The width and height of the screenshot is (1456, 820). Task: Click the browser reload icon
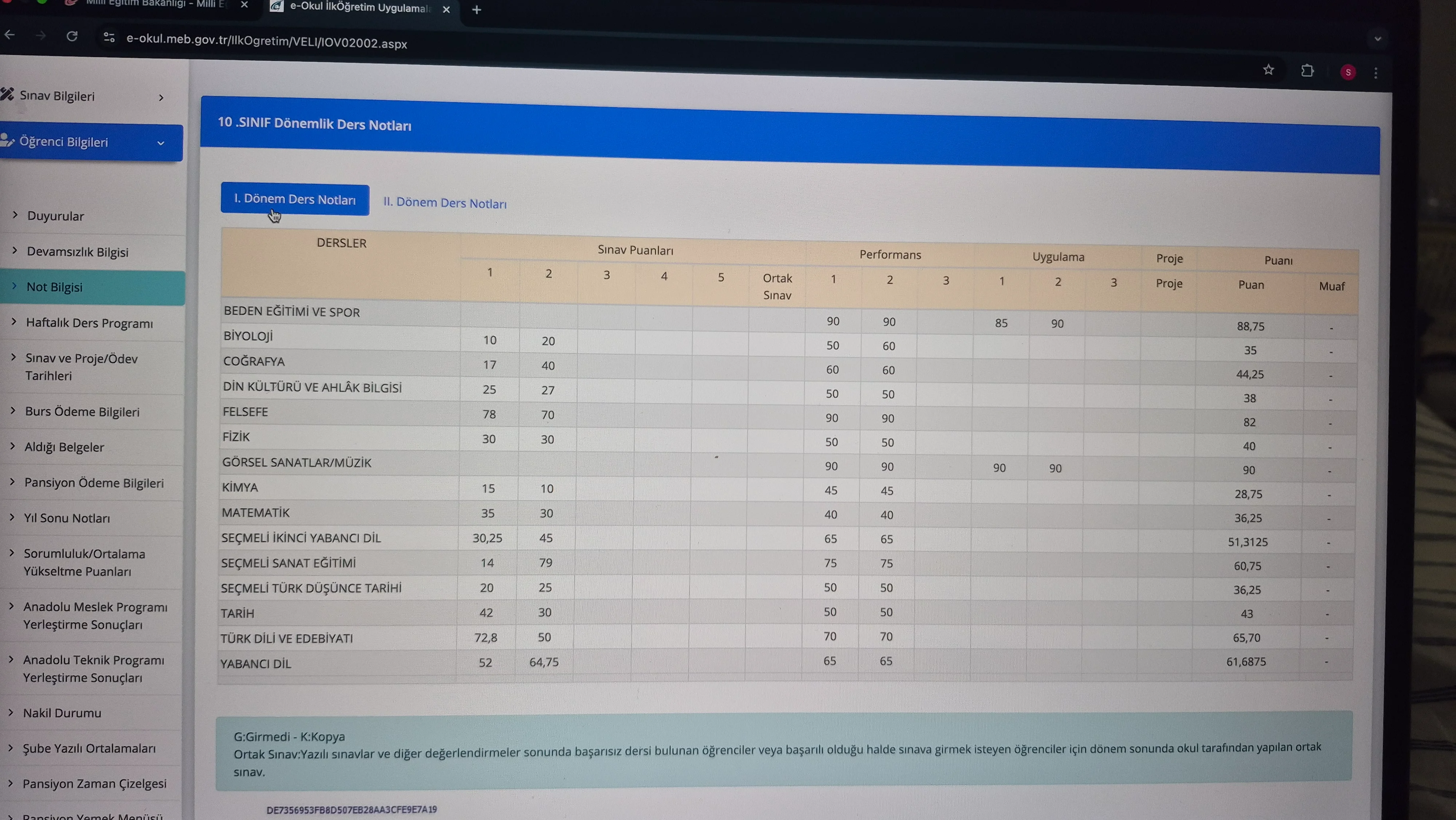coord(72,36)
